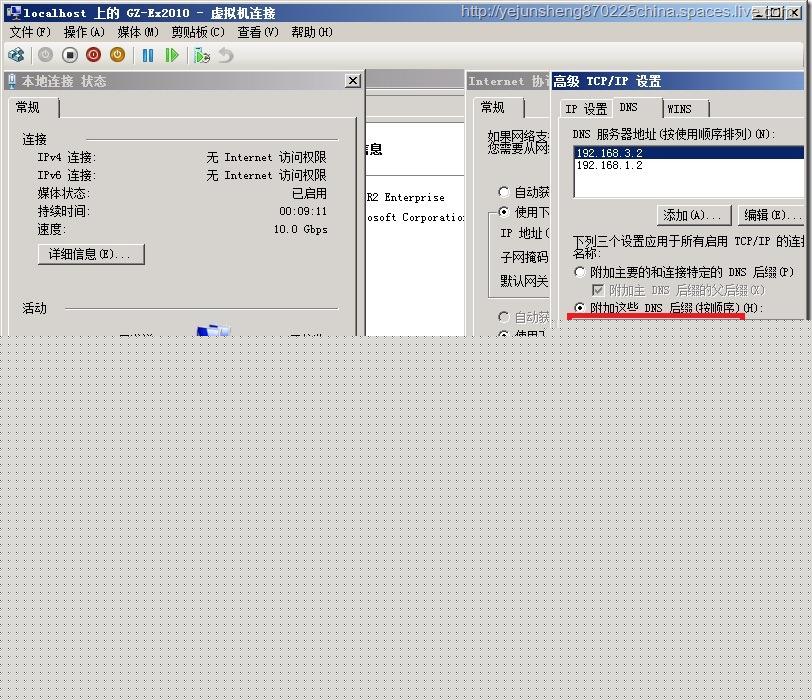Switch to the DNS tab
The width and height of the screenshot is (812, 700).
(637, 107)
